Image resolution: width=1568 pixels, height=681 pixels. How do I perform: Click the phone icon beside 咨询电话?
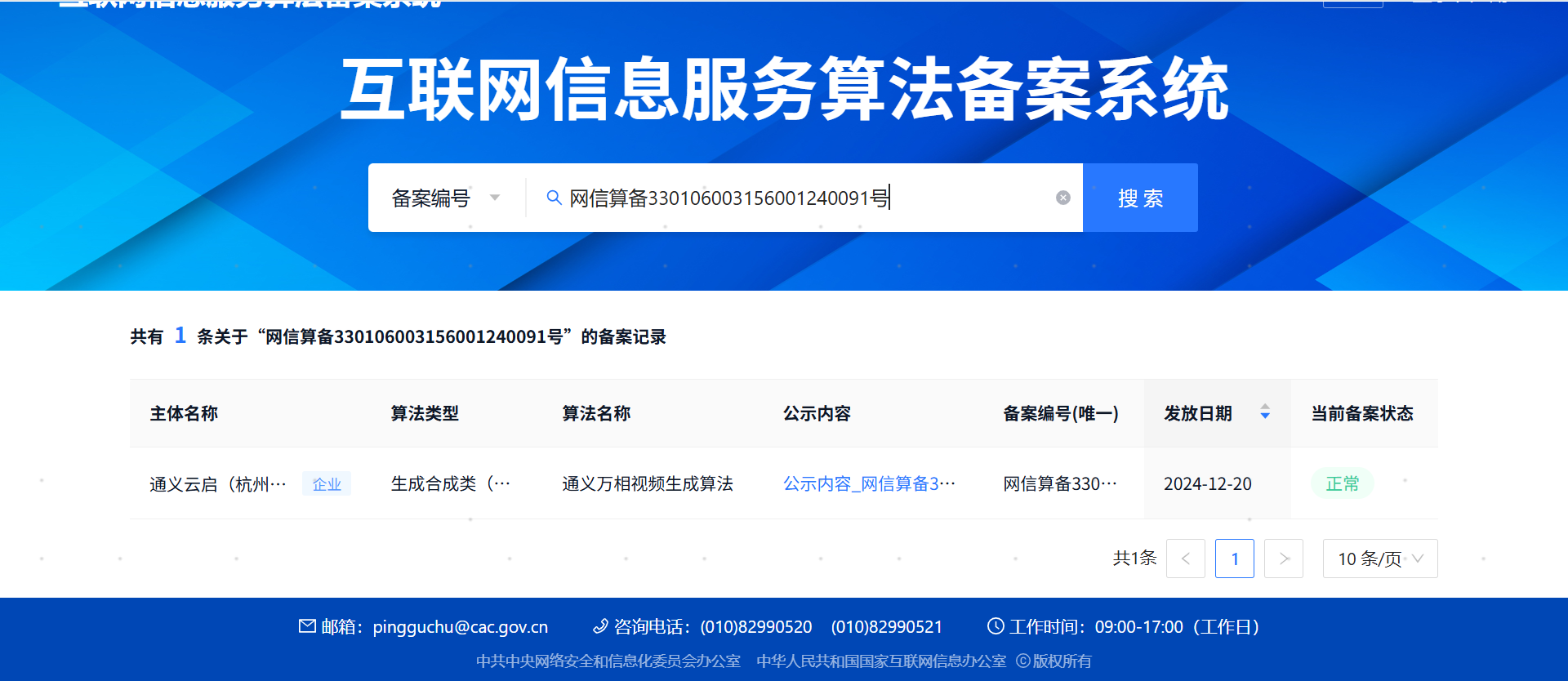click(x=600, y=626)
